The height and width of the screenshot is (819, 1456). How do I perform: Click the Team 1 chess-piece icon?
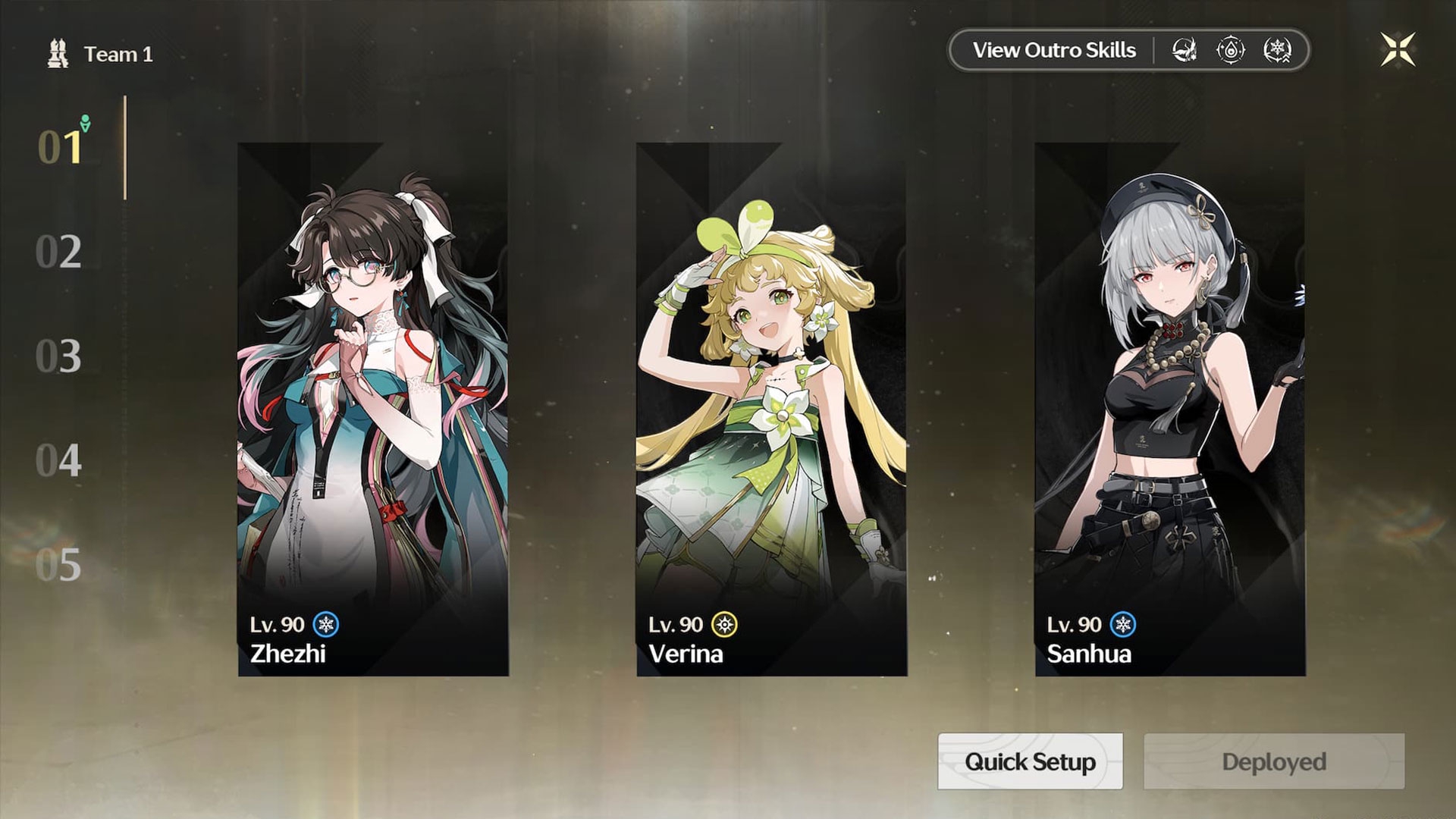[x=58, y=54]
